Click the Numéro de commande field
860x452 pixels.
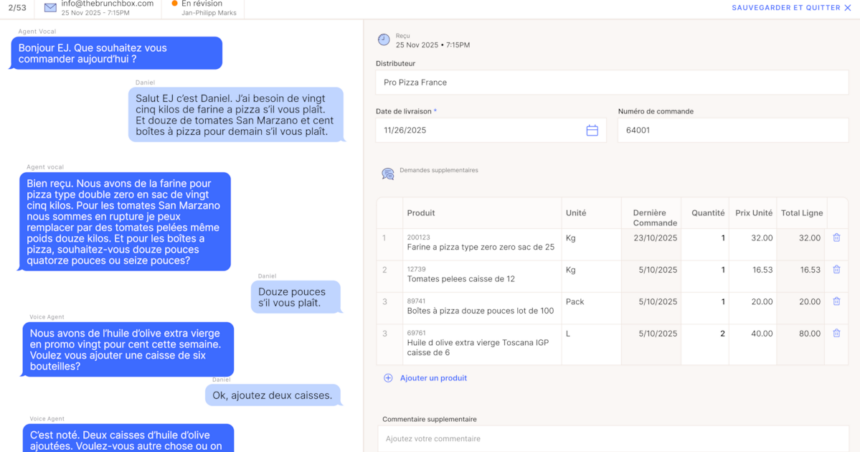731,130
